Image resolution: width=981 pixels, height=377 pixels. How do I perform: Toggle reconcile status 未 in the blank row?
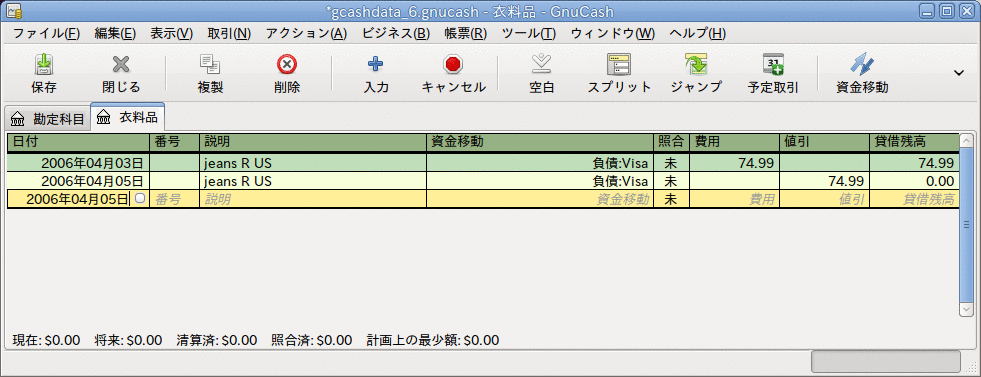click(671, 199)
